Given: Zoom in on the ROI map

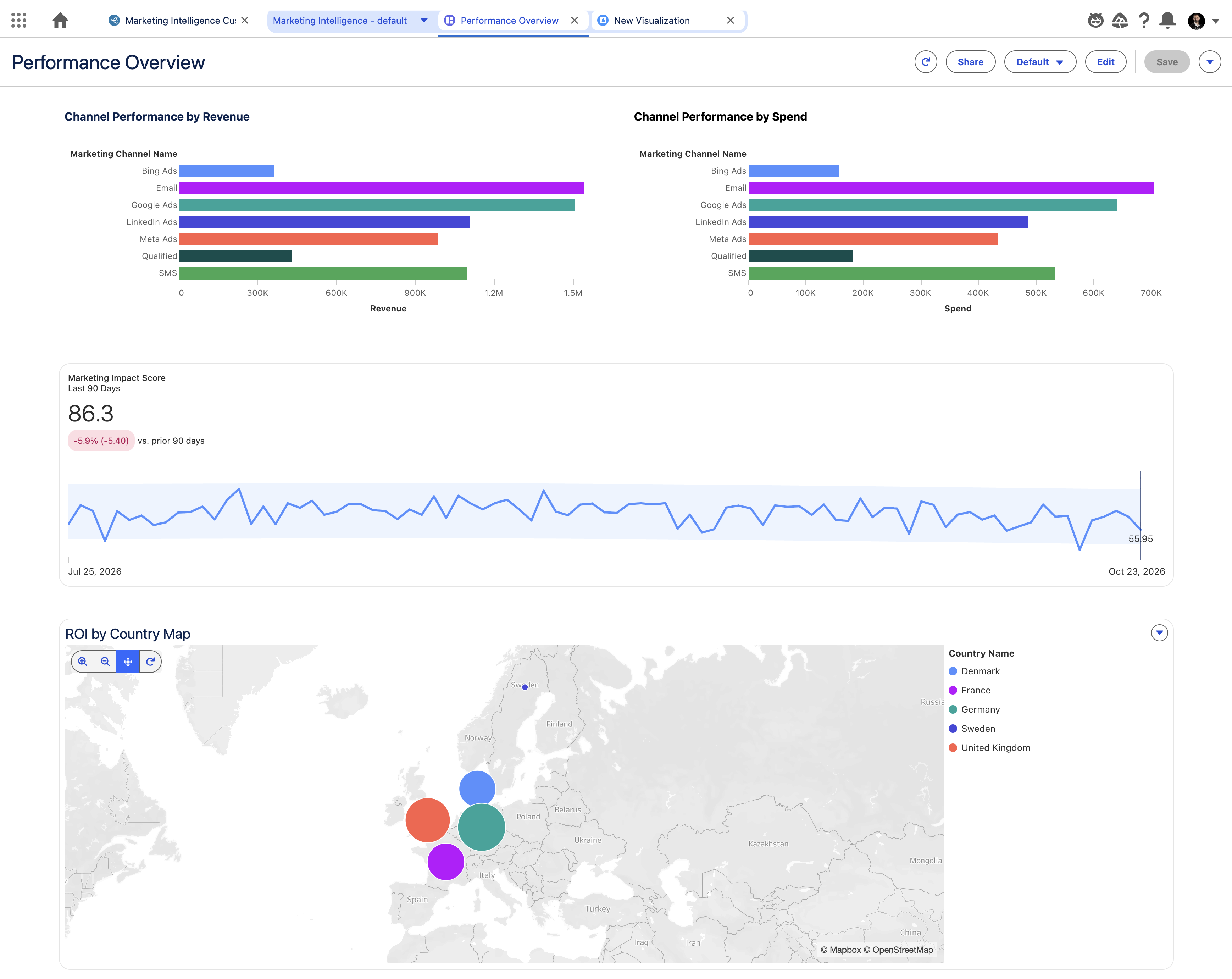Looking at the screenshot, I should pos(83,661).
